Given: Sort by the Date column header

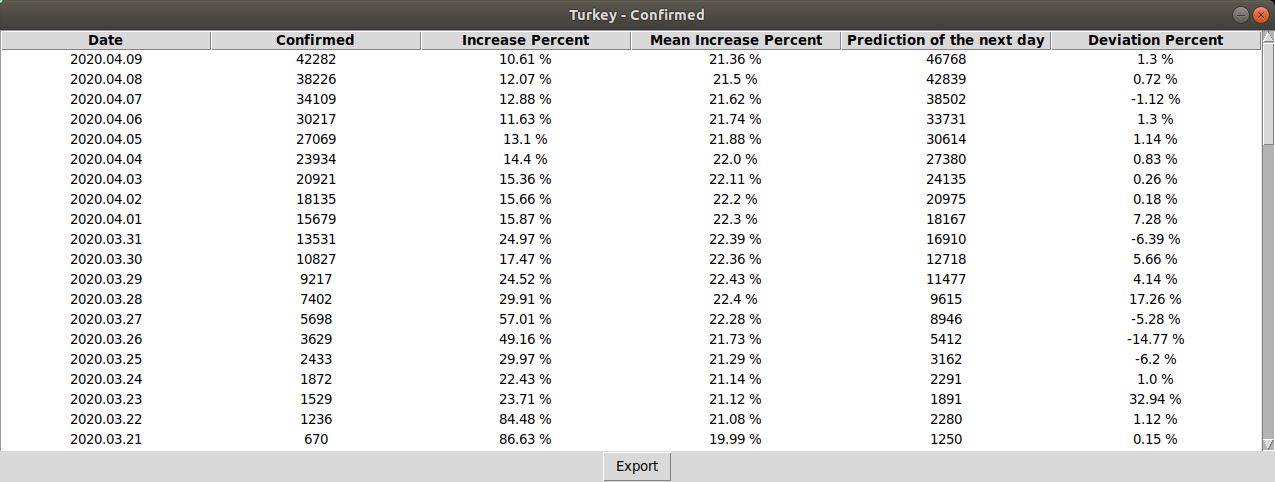Looking at the screenshot, I should 106,40.
